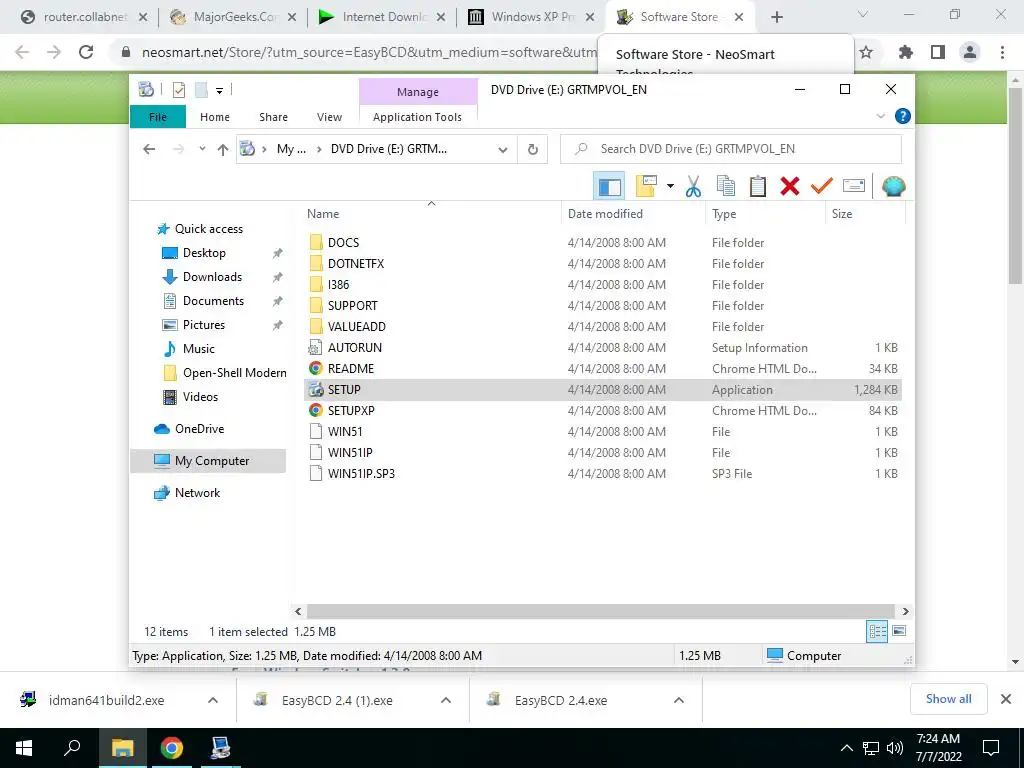Viewport: 1024px width, 768px height.
Task: Open the recent locations dropdown arrow
Action: pos(202,150)
